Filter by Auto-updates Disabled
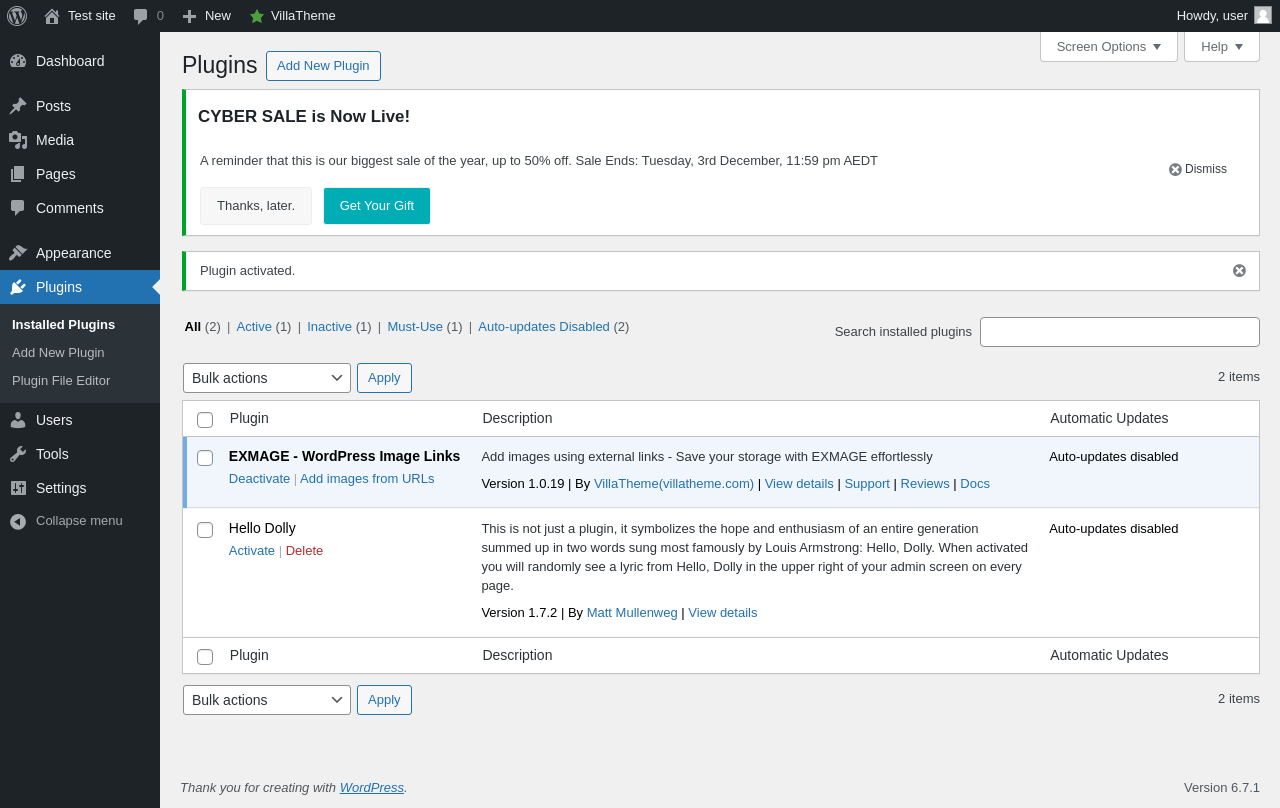 (544, 326)
